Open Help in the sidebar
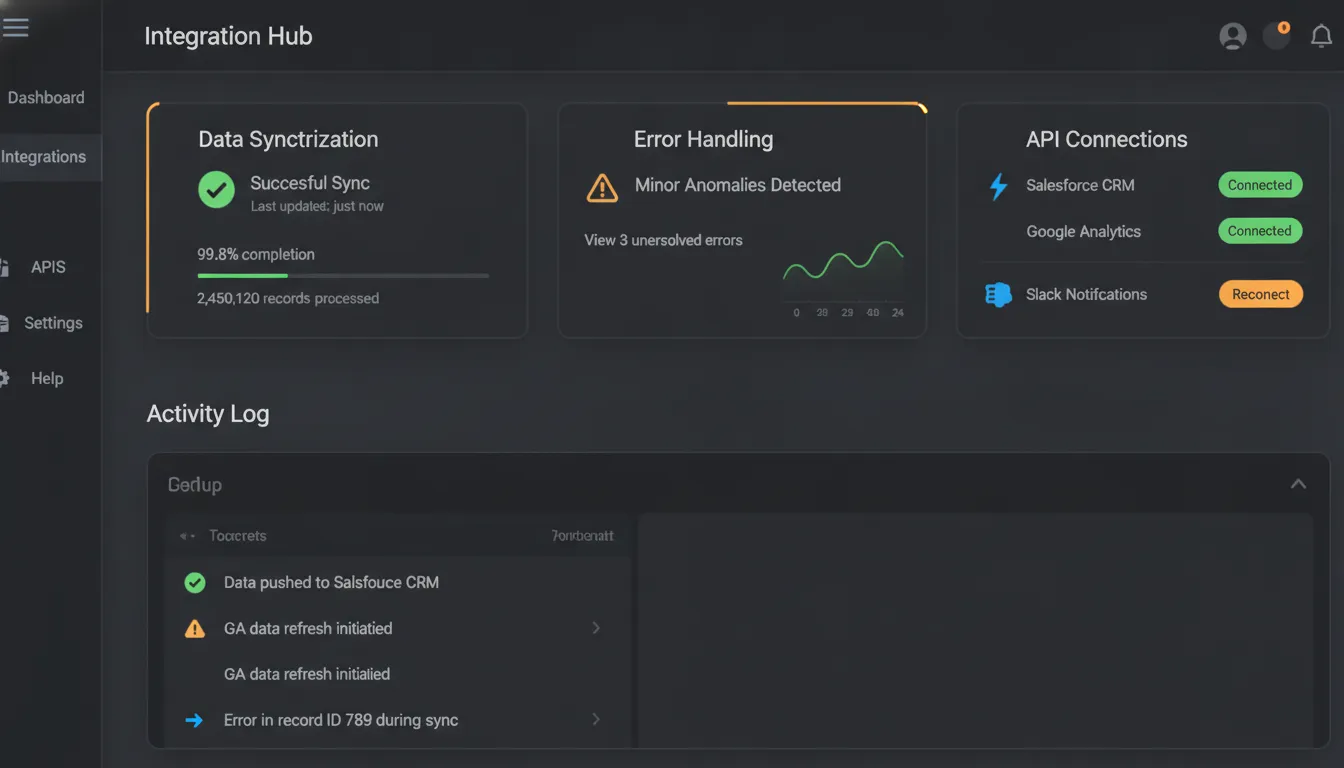Screen dimensions: 1344x768 click(47, 378)
